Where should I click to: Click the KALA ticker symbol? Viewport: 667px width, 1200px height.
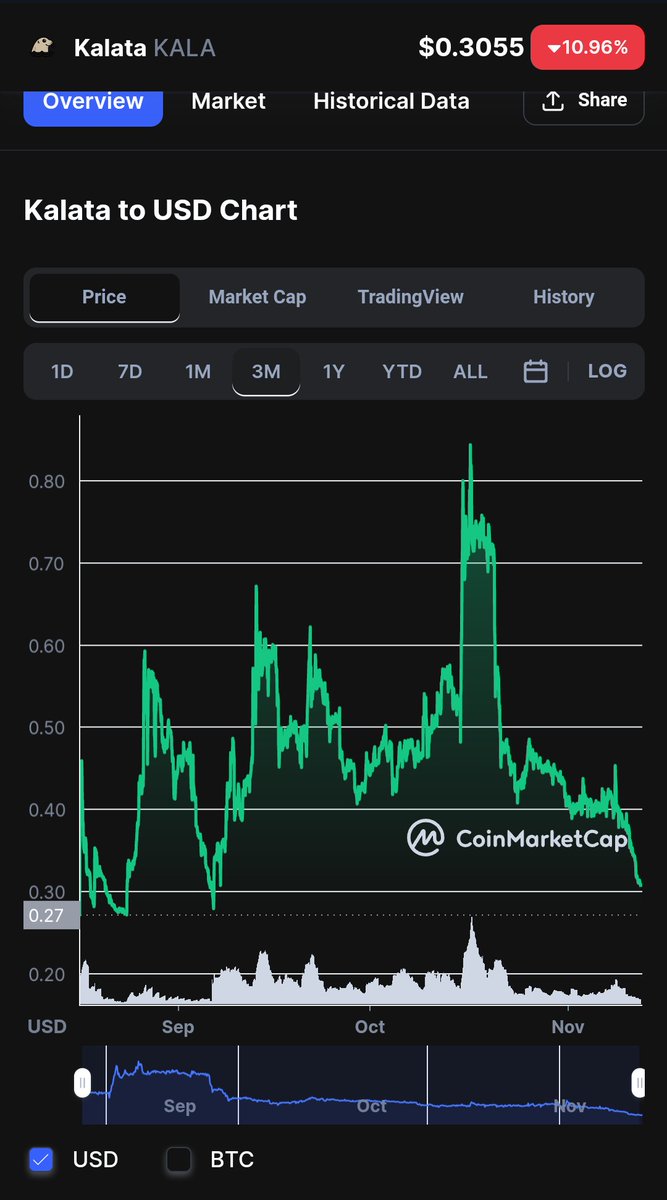[x=185, y=48]
